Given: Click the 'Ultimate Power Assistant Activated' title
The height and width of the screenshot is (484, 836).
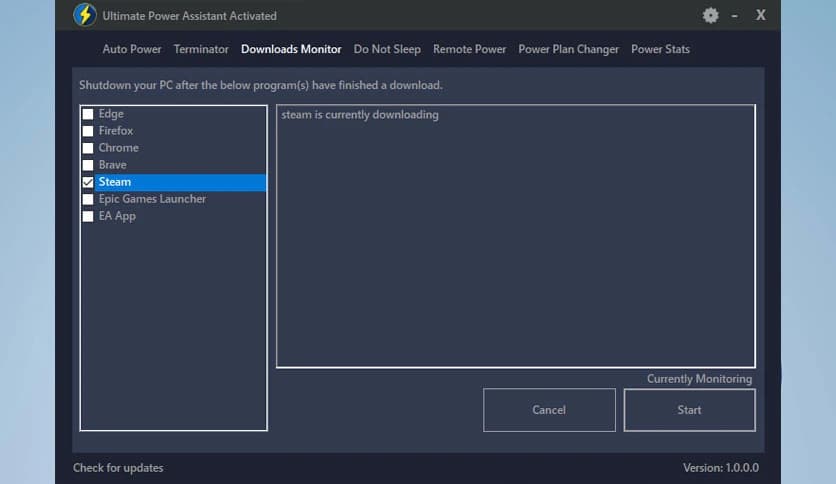Looking at the screenshot, I should point(189,16).
